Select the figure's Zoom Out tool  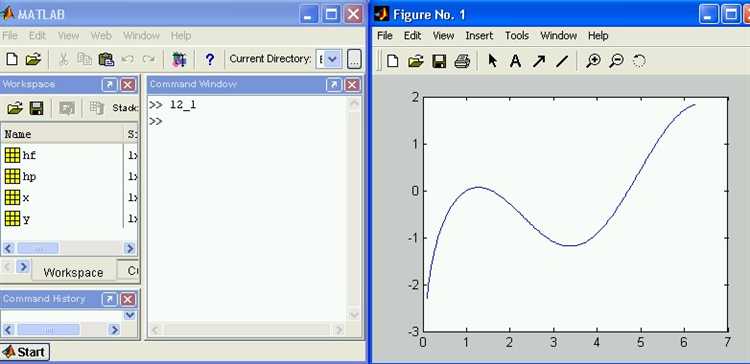point(617,61)
